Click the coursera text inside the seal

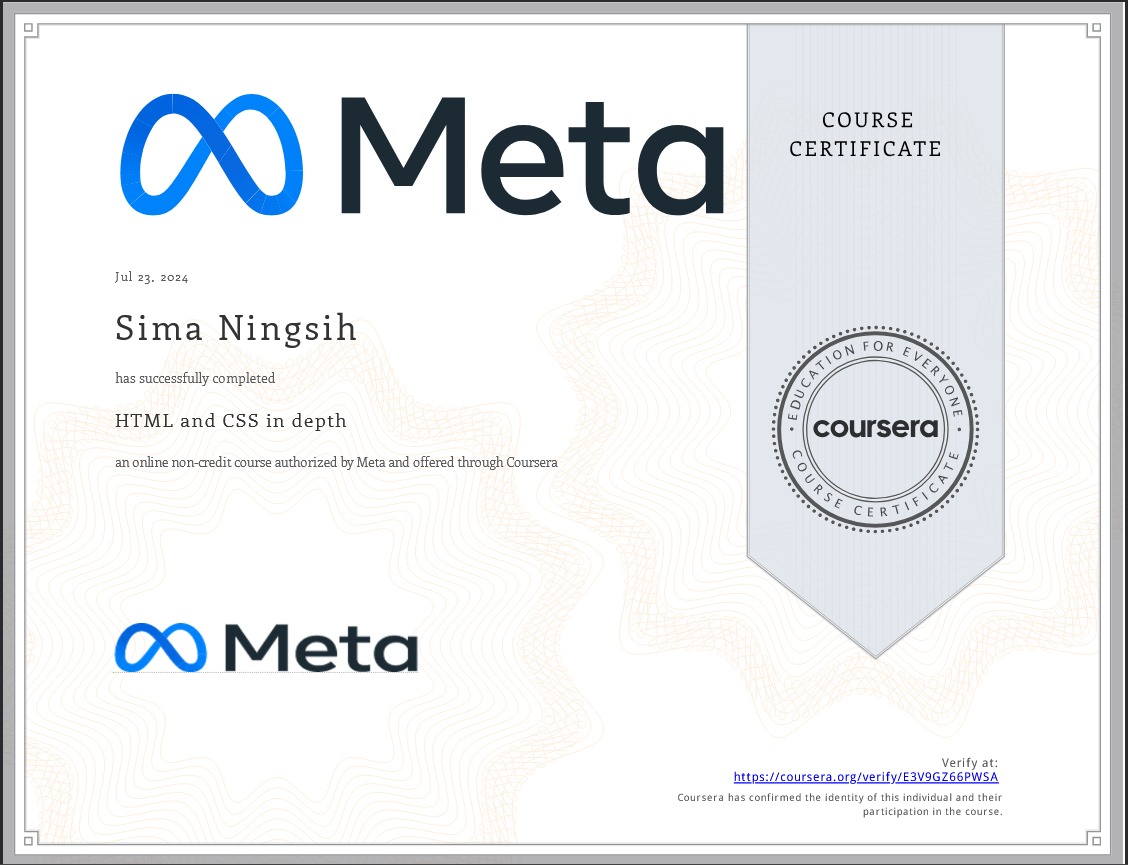(x=876, y=428)
